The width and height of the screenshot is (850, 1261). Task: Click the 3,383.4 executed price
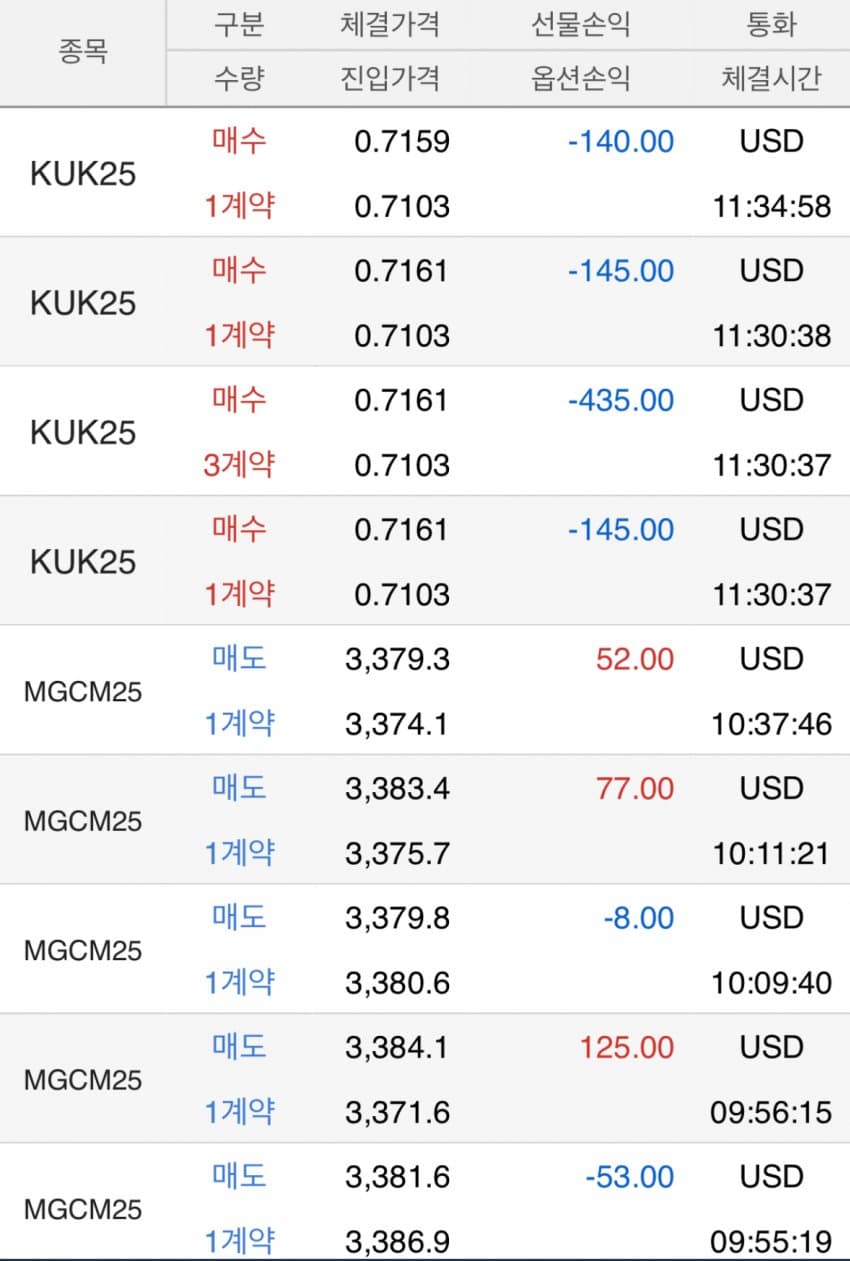398,788
